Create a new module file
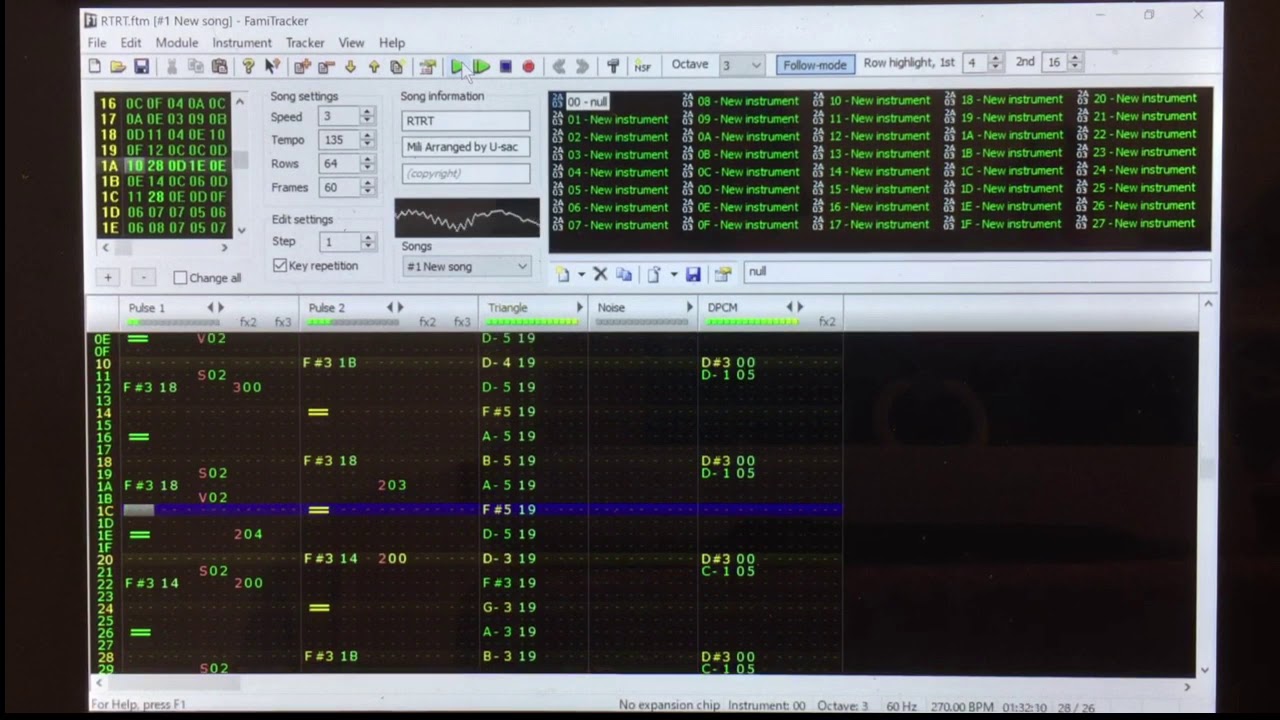This screenshot has height=720, width=1280. 95,66
